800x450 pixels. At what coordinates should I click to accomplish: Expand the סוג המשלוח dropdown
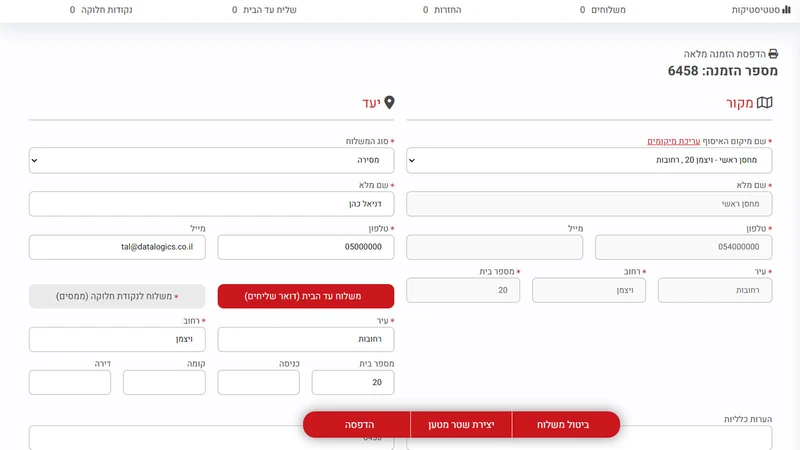click(x=211, y=160)
